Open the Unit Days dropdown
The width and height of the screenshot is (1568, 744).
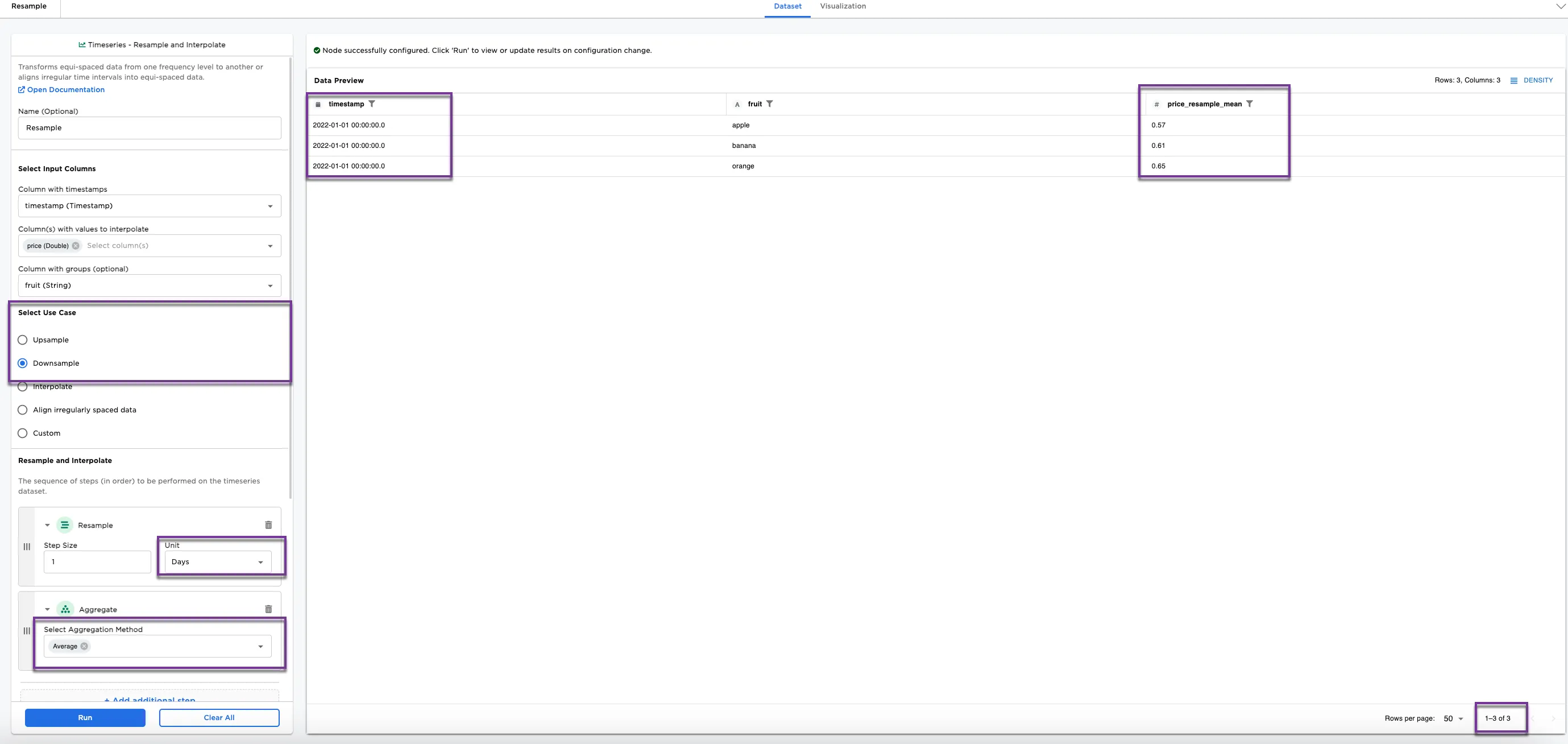pyautogui.click(x=217, y=562)
